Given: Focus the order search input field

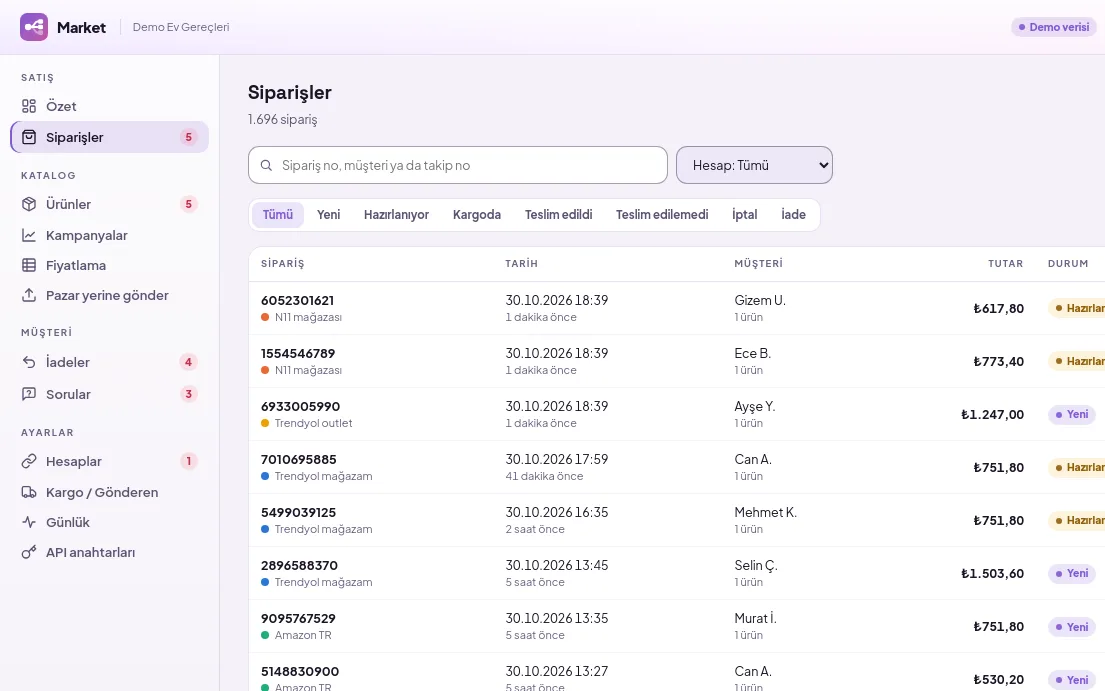Looking at the screenshot, I should (x=458, y=166).
